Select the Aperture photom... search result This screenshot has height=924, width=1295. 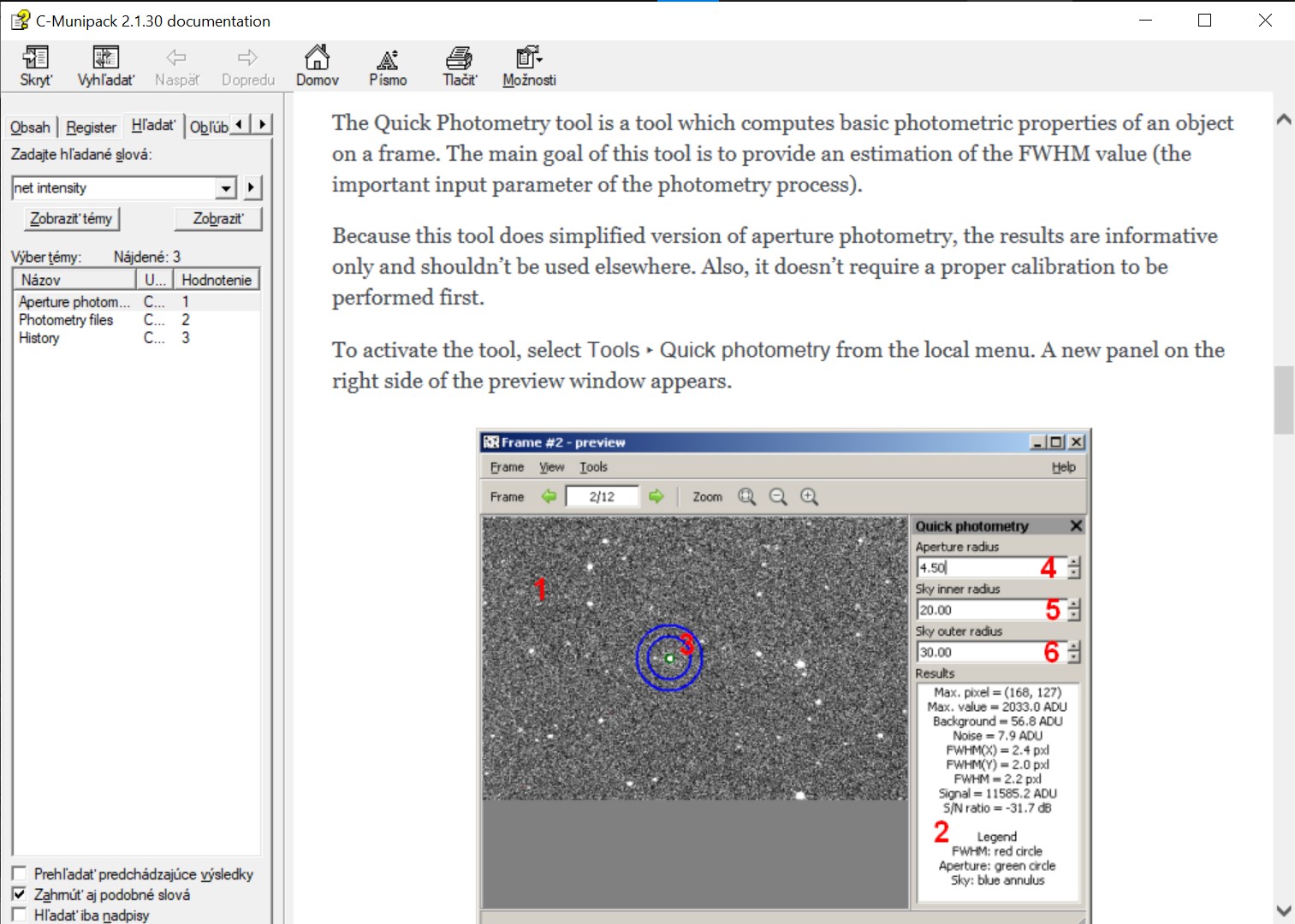[x=136, y=302]
